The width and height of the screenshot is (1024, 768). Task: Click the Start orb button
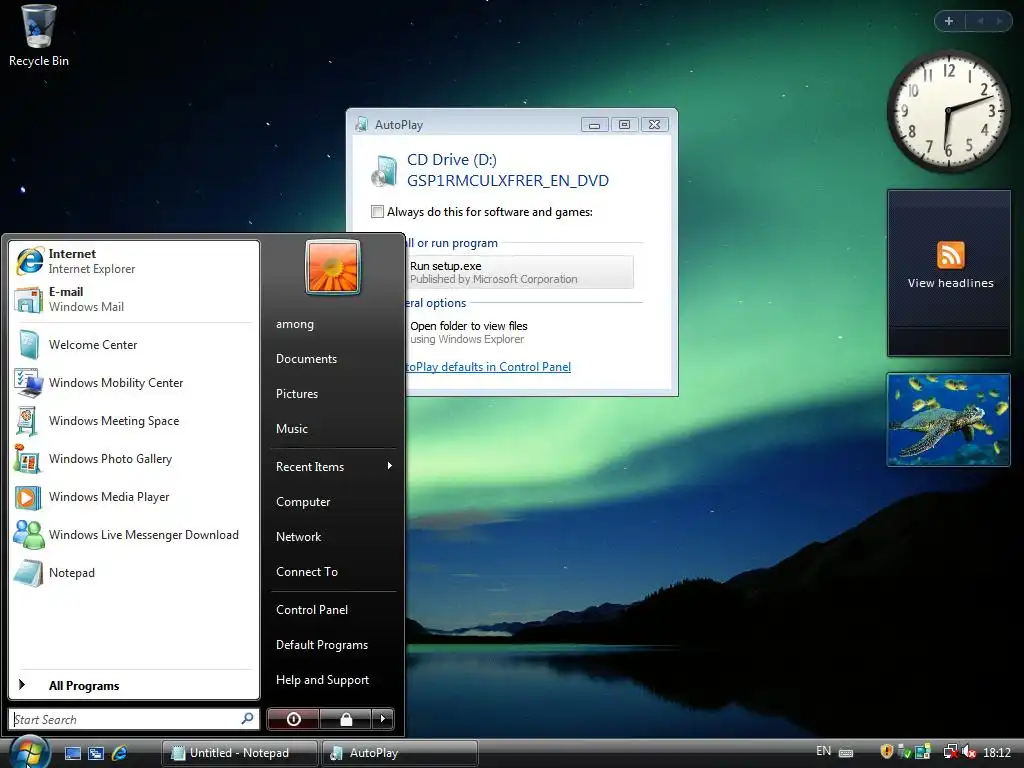click(x=29, y=752)
